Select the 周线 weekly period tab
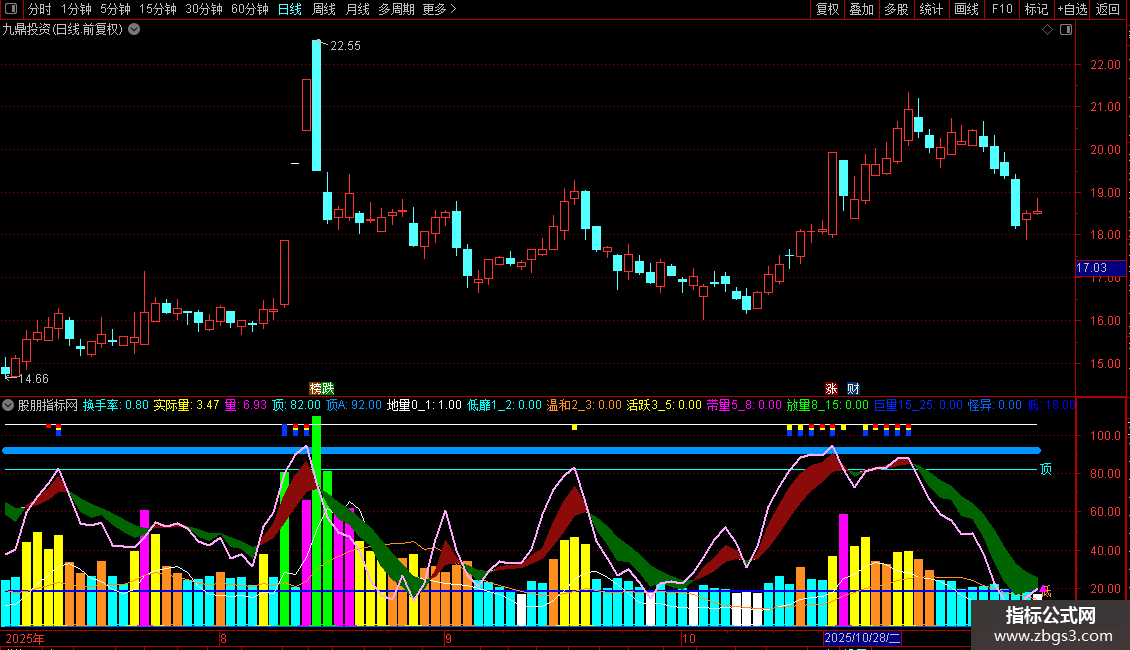This screenshot has width=1130, height=650. (x=324, y=9)
